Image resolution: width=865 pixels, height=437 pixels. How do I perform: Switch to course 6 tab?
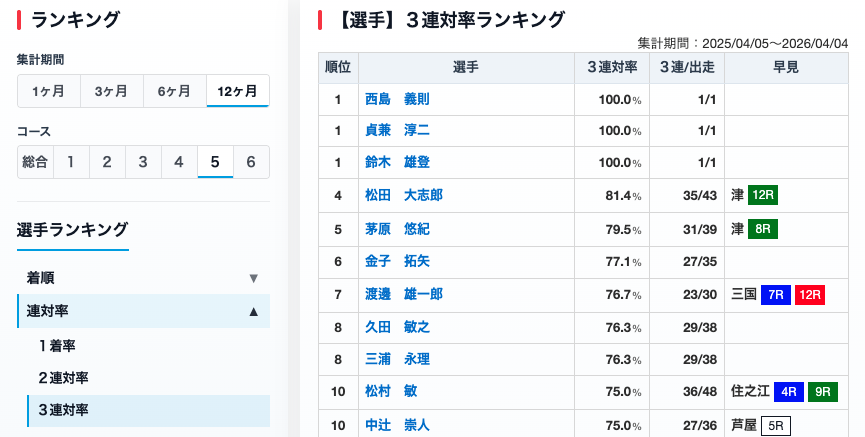click(x=251, y=162)
